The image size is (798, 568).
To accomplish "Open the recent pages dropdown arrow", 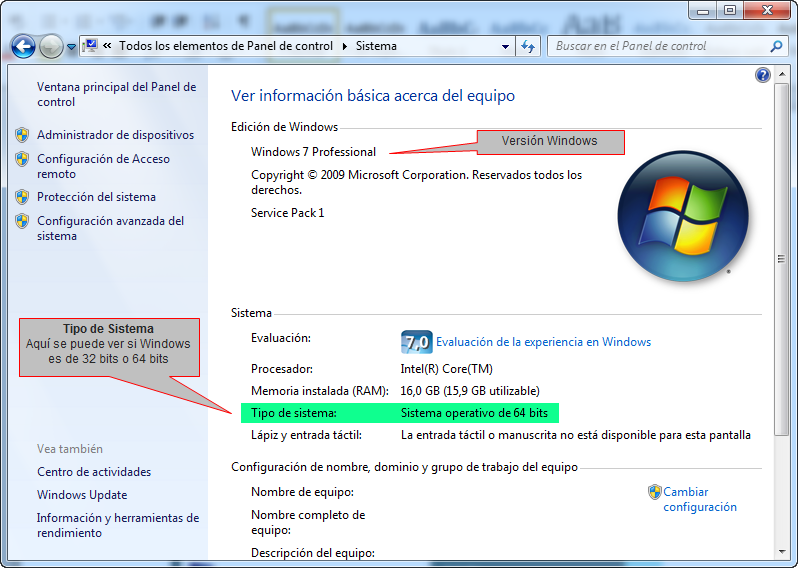I will point(71,47).
